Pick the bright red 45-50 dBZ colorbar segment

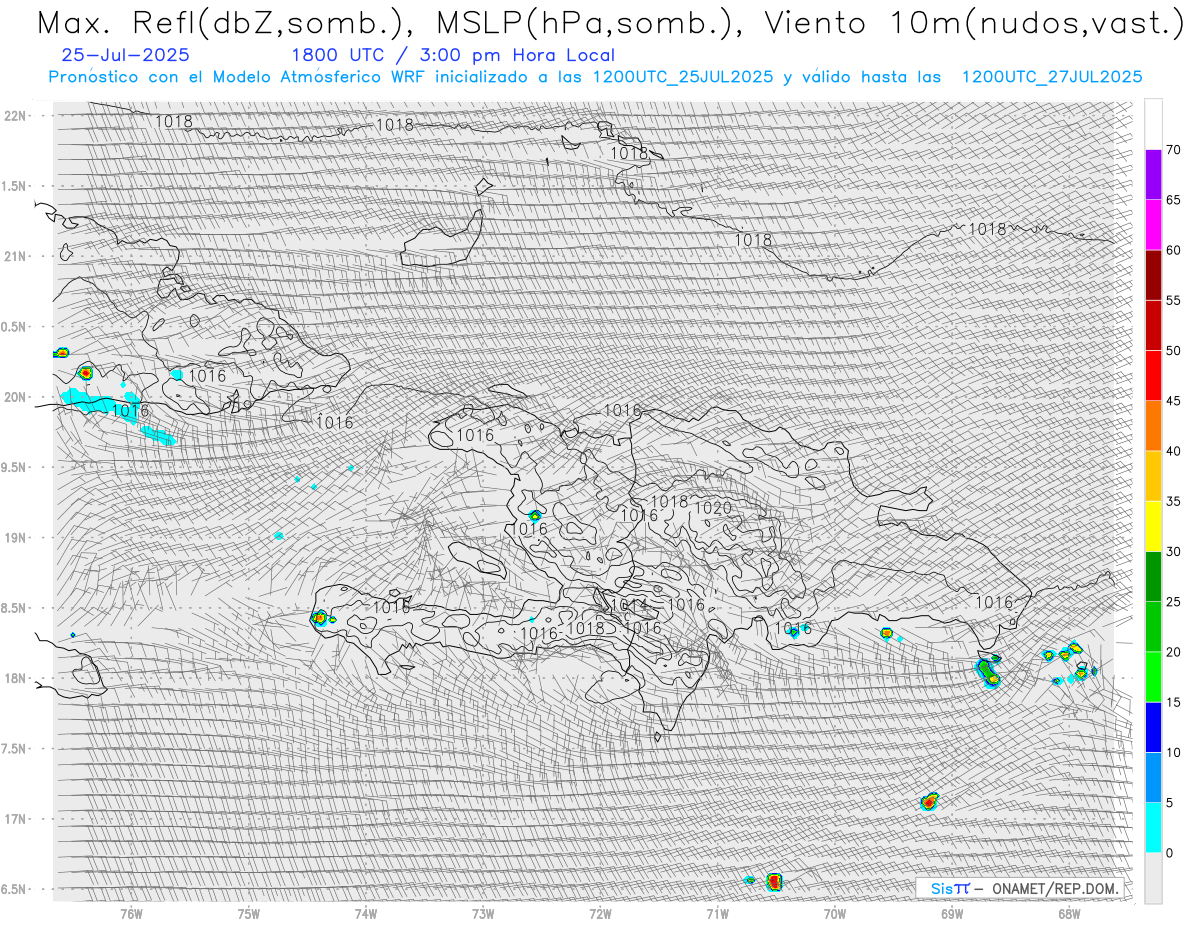click(1153, 376)
